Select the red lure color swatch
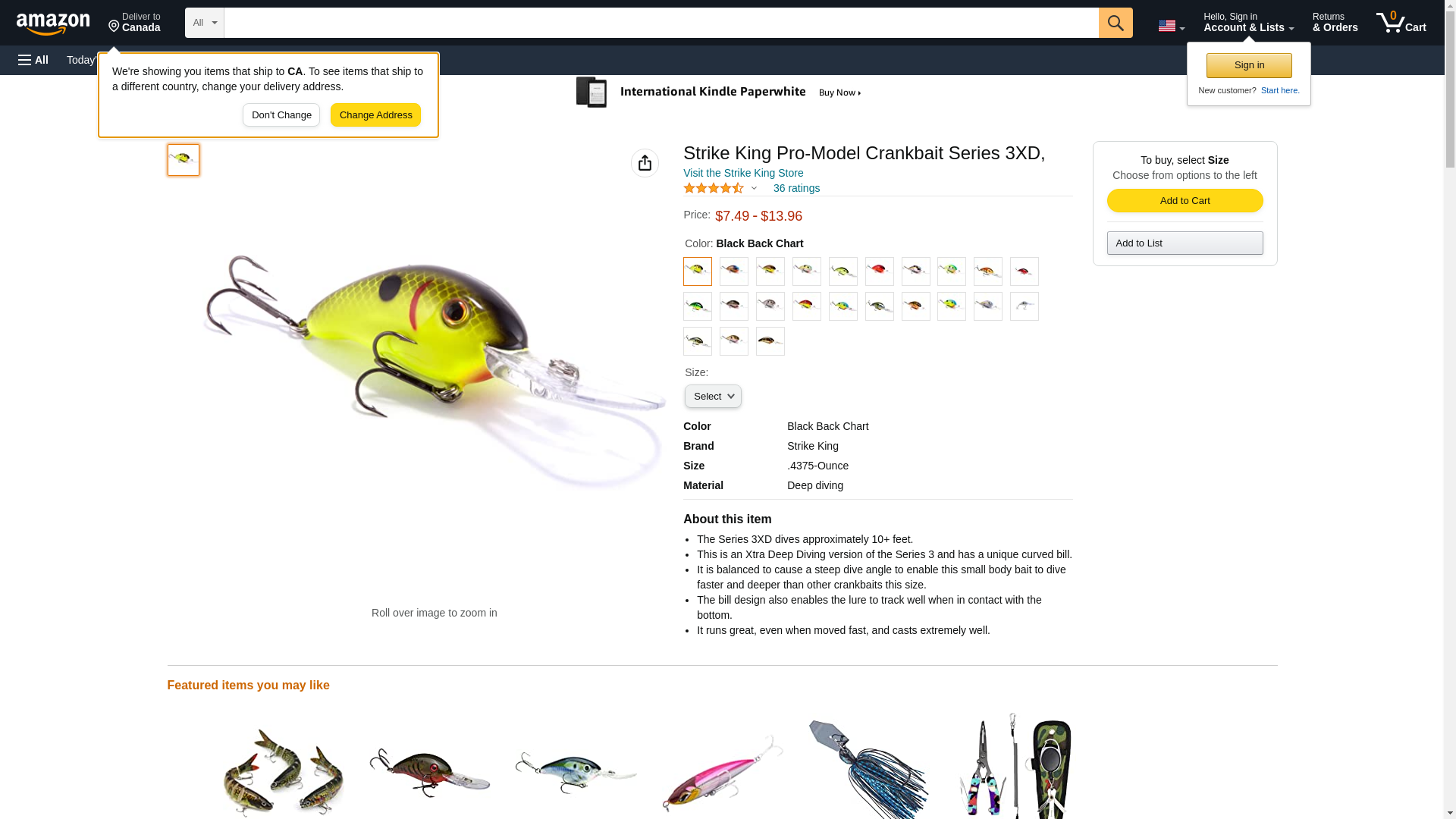Viewport: 1456px width, 819px height. [x=879, y=271]
